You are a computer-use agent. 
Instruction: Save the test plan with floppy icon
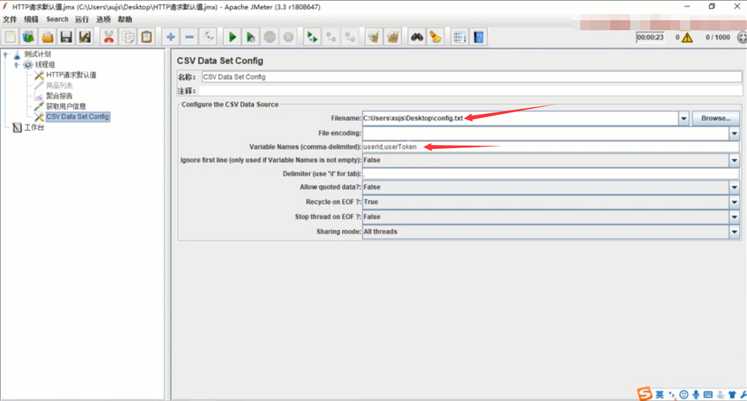coord(66,37)
